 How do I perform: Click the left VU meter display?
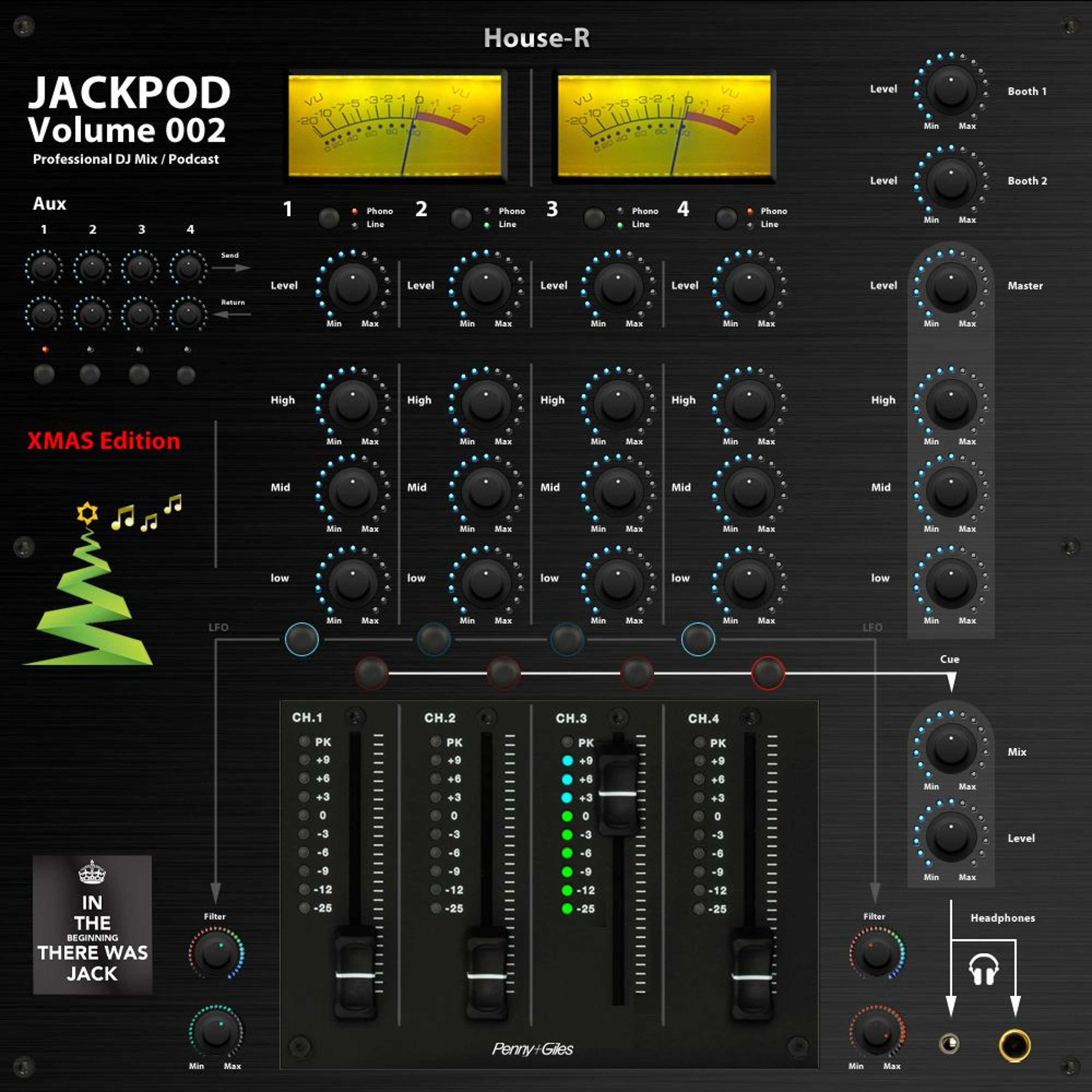click(x=395, y=127)
